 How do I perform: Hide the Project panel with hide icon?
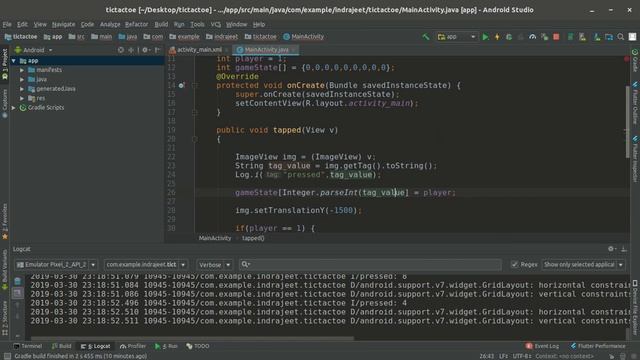tap(158, 50)
